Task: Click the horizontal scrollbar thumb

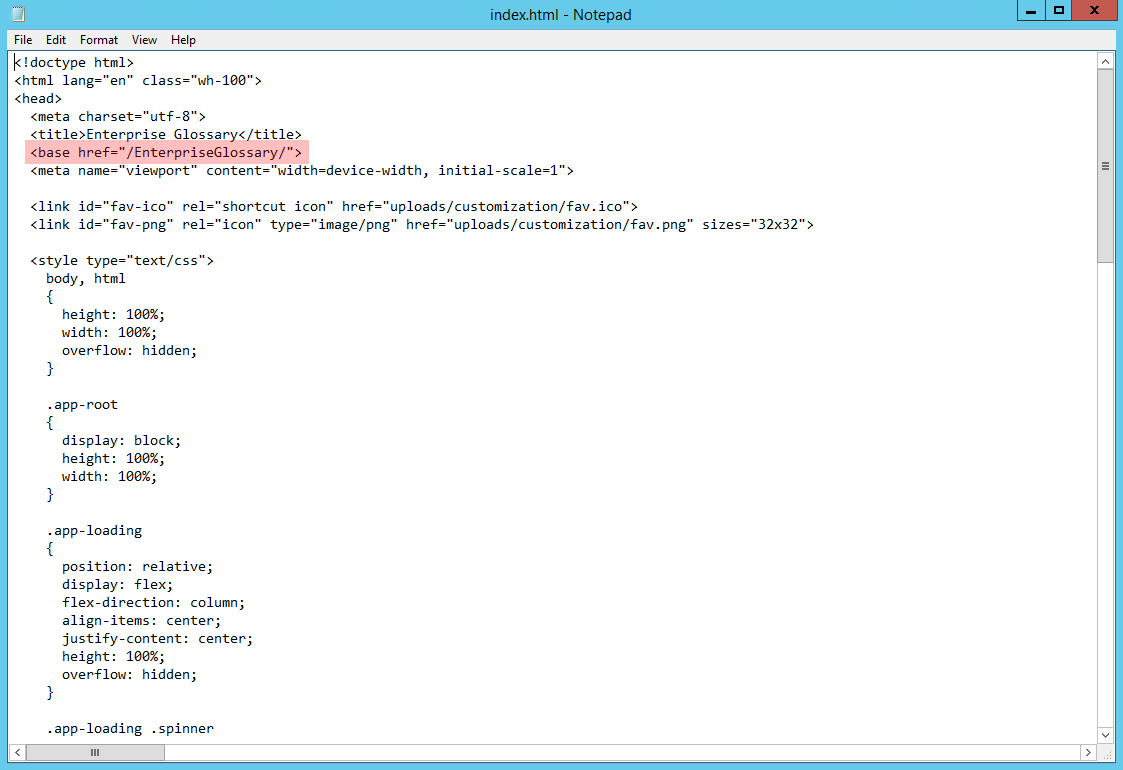Action: coord(95,752)
